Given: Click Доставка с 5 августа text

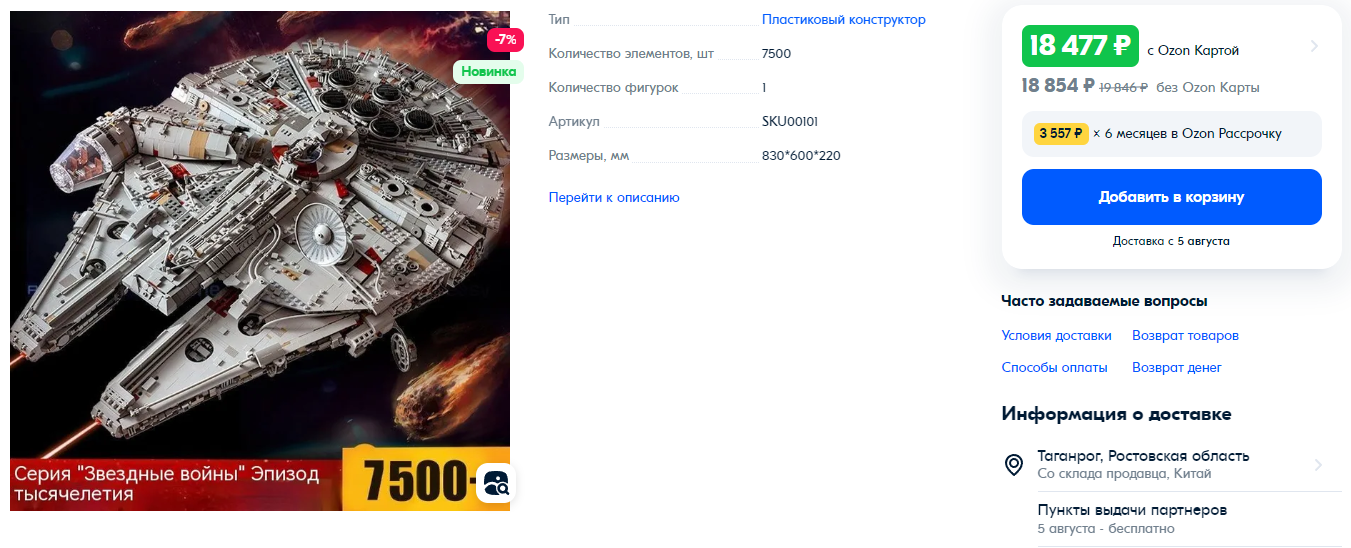Looking at the screenshot, I should point(1171,241).
